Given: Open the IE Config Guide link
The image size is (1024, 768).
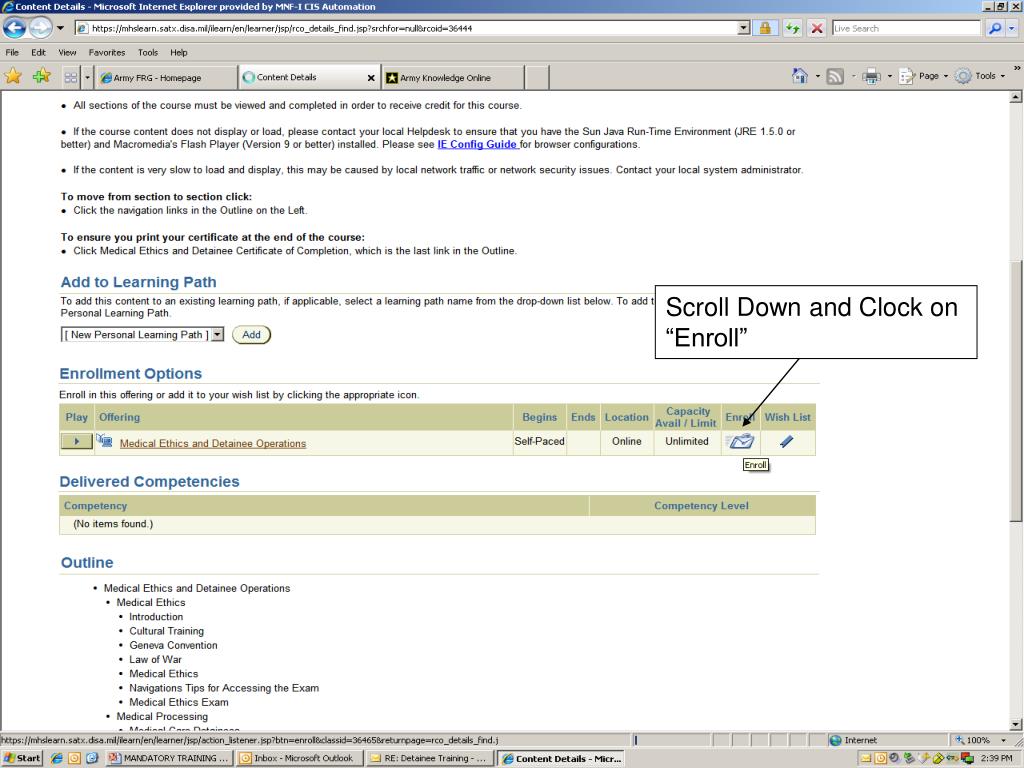Looking at the screenshot, I should pos(477,144).
